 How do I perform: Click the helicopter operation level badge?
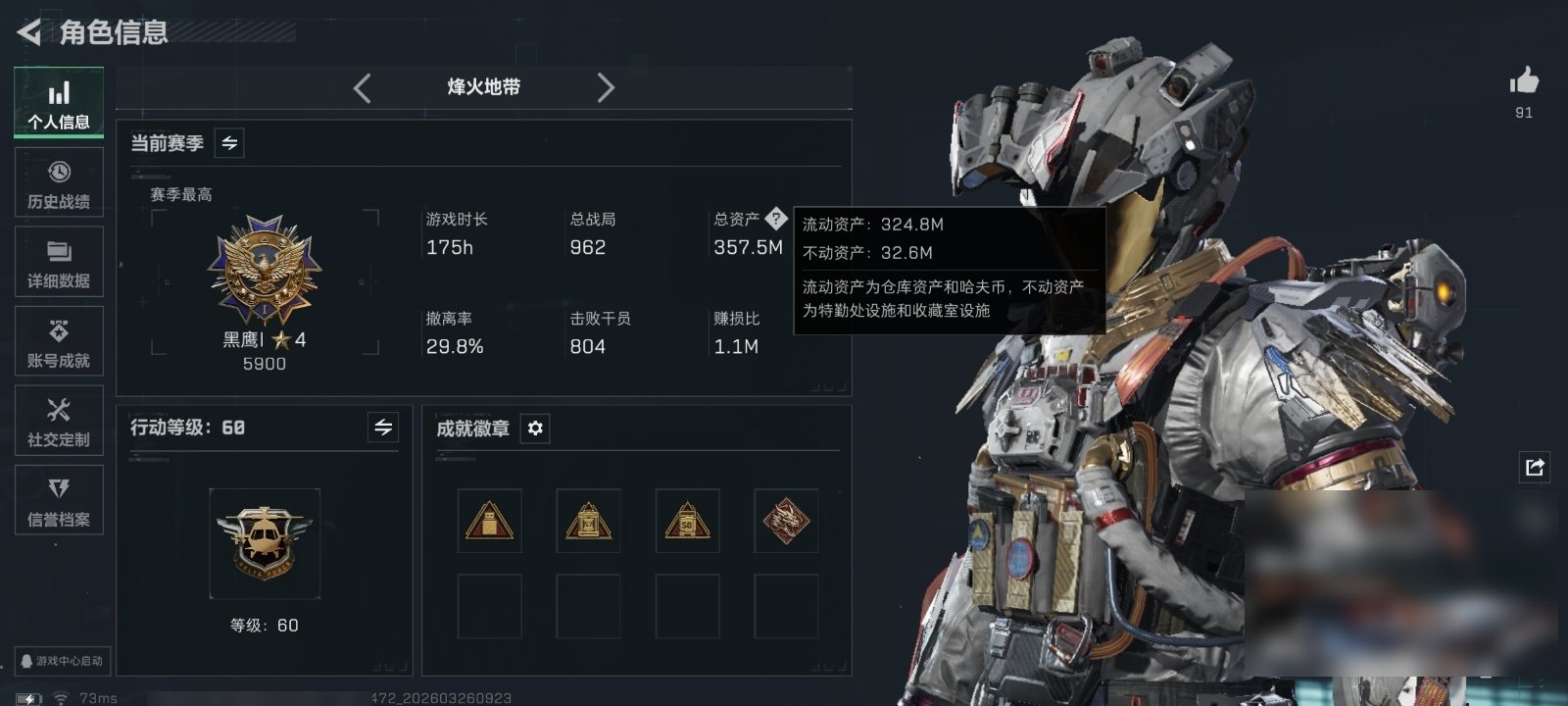[x=265, y=543]
